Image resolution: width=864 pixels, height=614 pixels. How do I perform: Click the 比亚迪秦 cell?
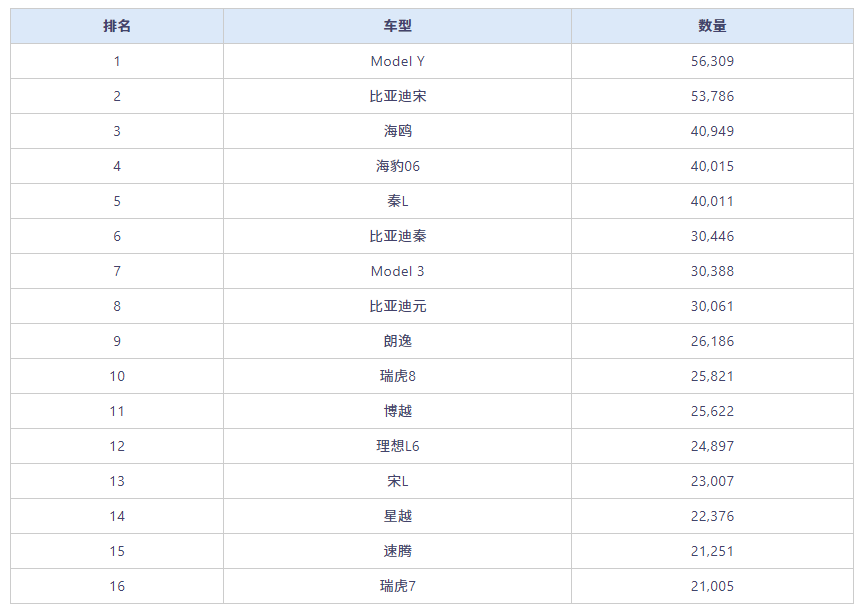point(397,236)
